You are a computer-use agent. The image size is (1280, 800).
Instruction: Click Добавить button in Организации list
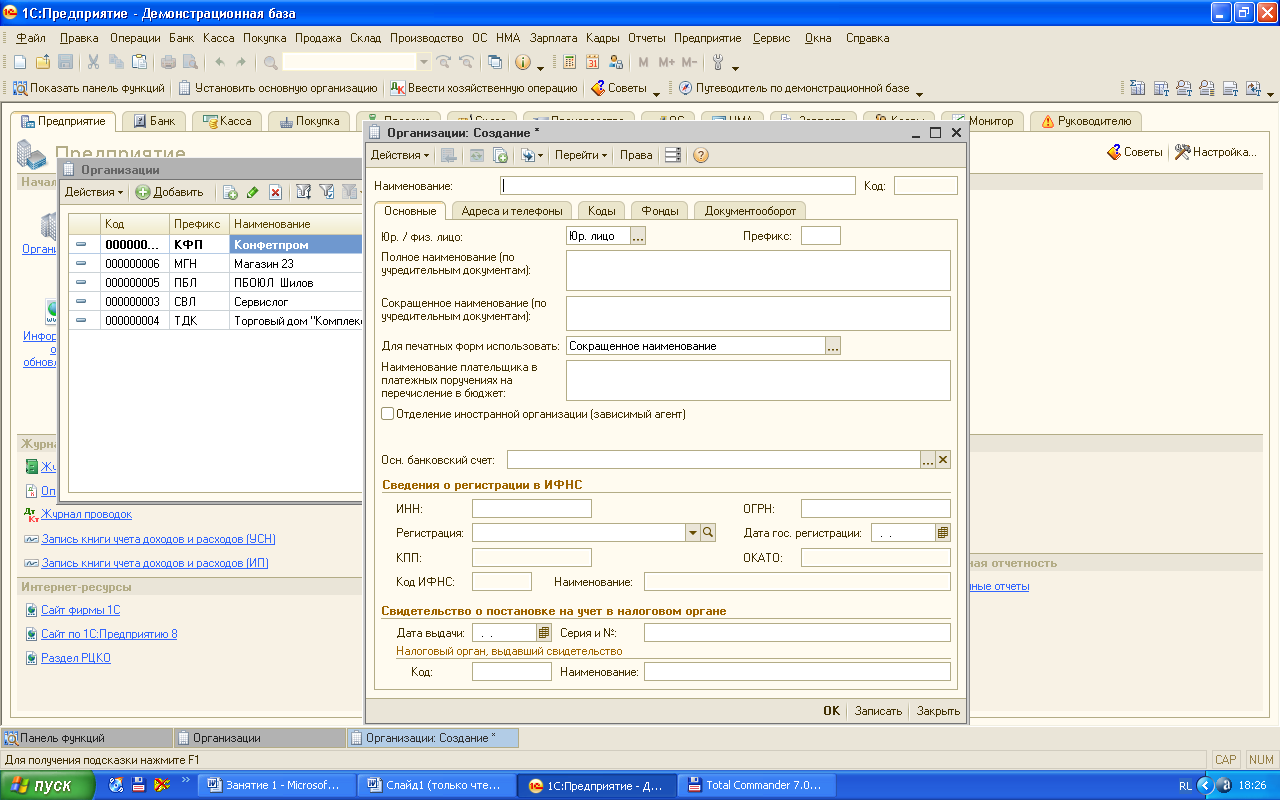point(170,192)
